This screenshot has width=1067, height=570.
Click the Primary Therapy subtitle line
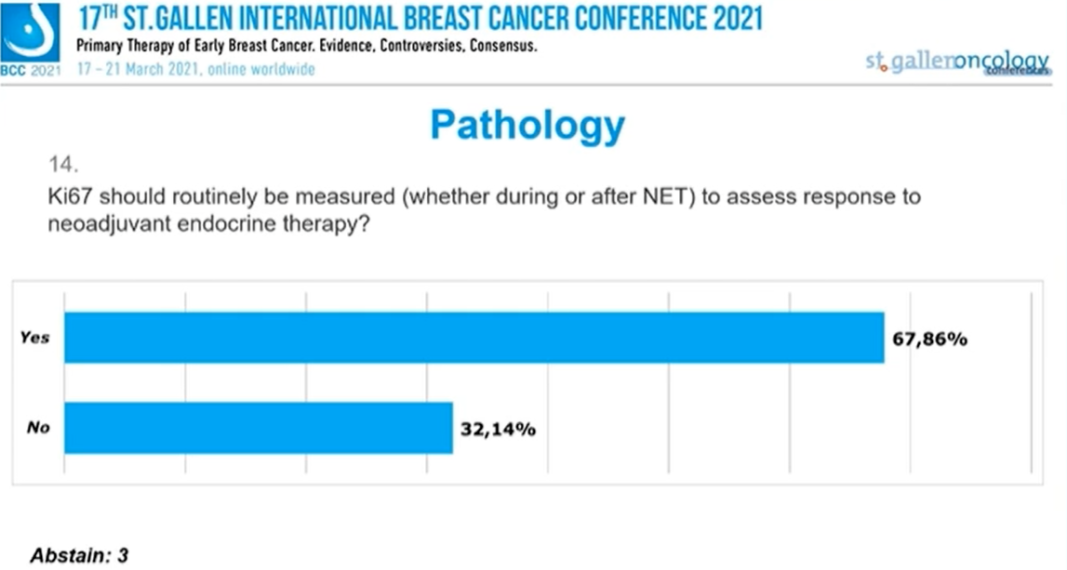[x=308, y=49]
